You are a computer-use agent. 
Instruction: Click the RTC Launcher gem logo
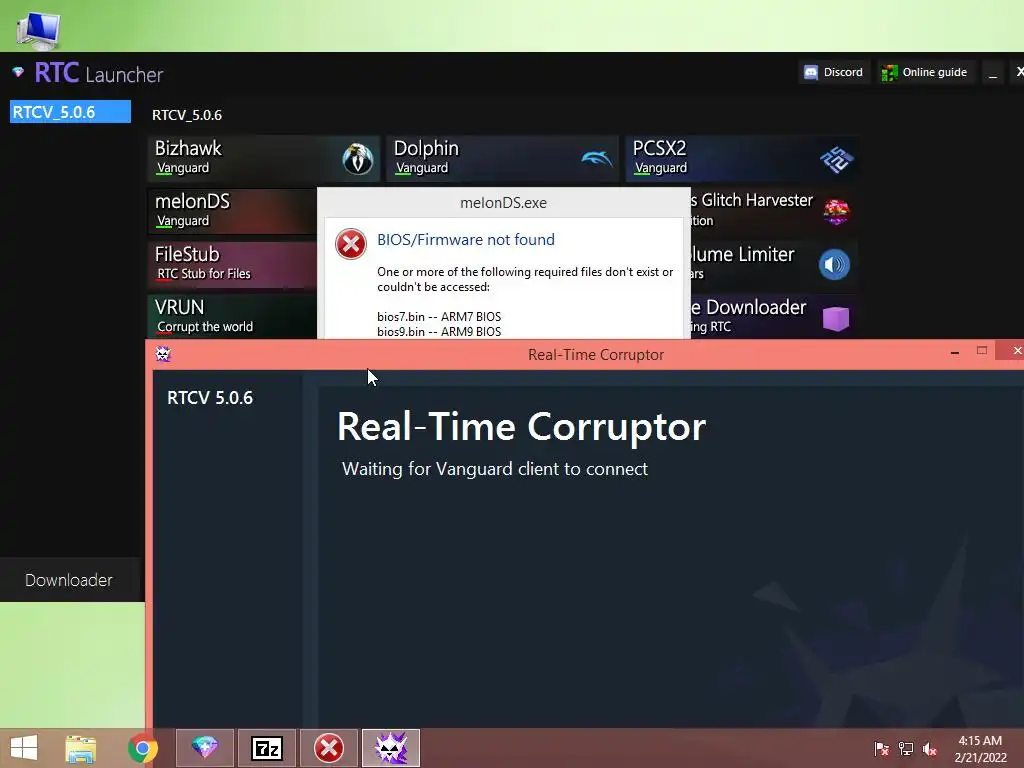click(18, 72)
